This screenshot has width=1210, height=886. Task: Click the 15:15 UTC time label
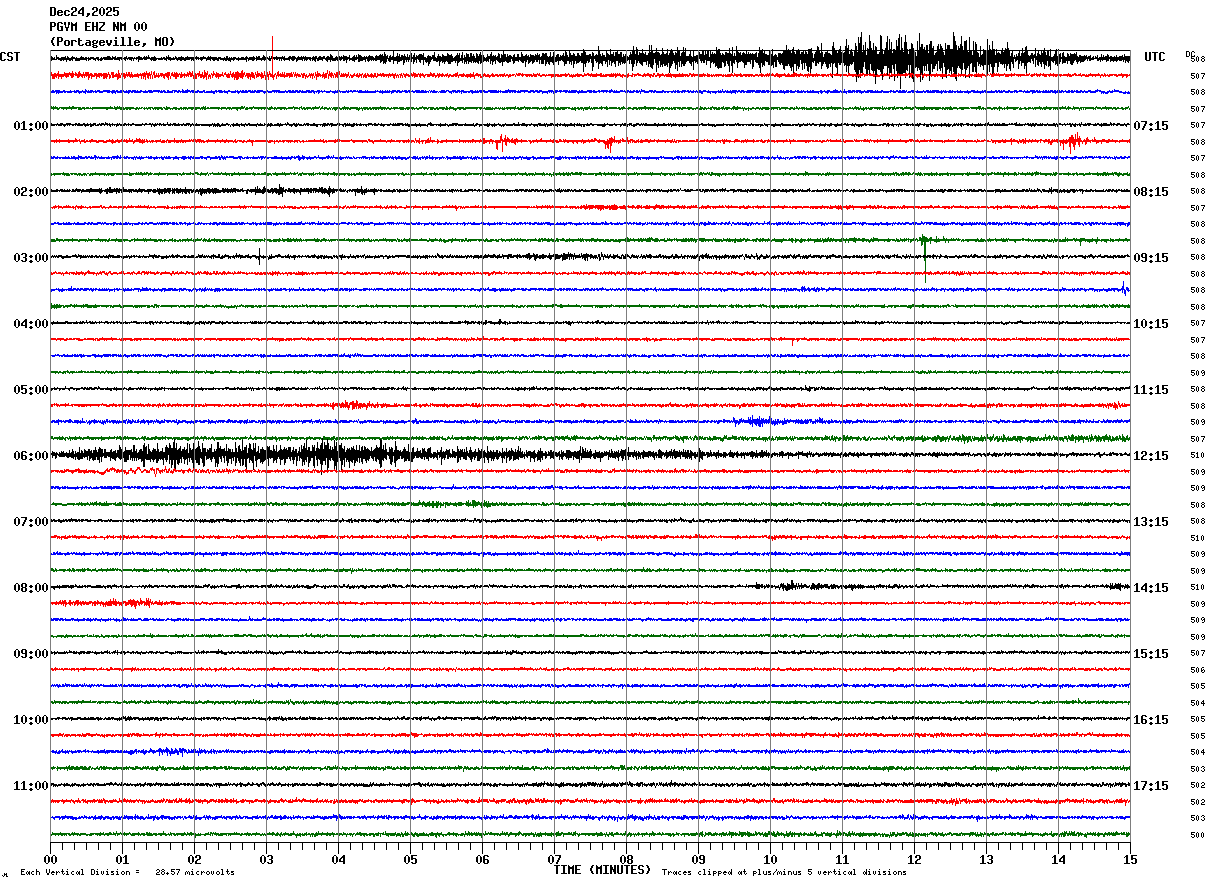(1151, 654)
